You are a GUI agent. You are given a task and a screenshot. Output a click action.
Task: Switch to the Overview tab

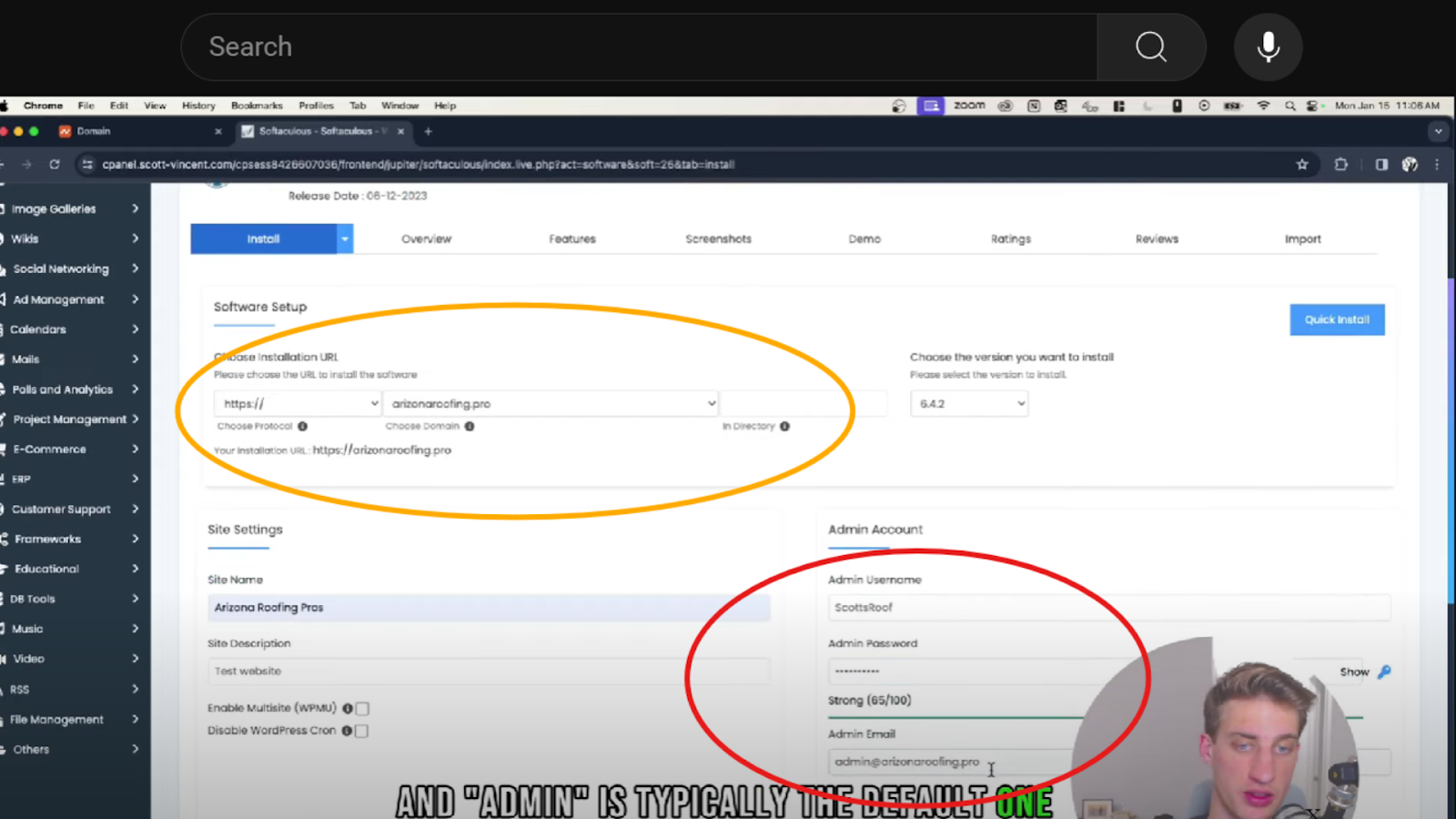(x=426, y=238)
